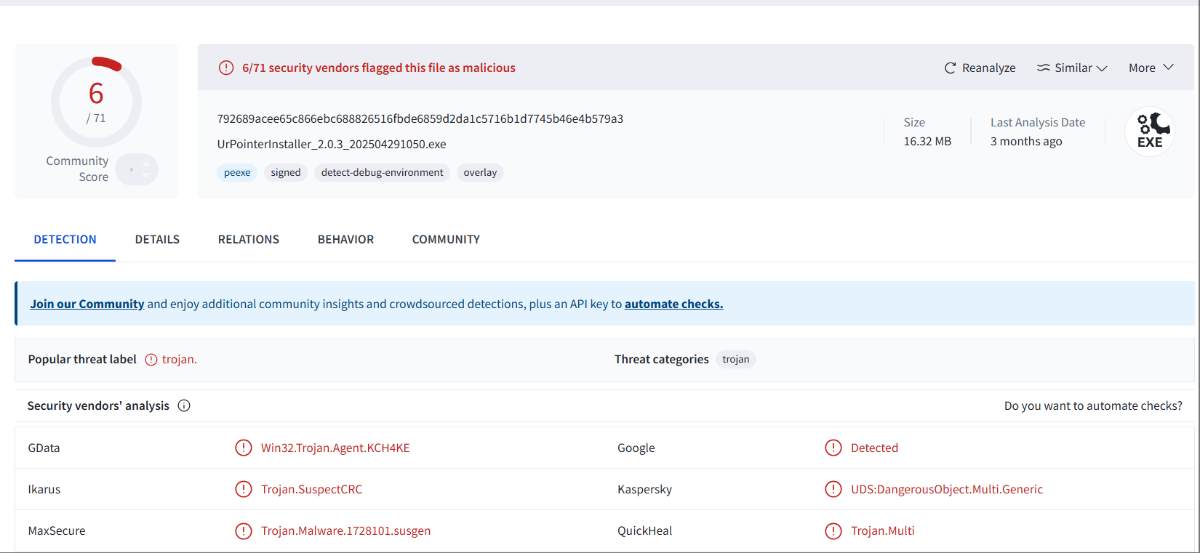Click the detection score circle gauge
Screen dimensions: 1200x553
[x=96, y=101]
